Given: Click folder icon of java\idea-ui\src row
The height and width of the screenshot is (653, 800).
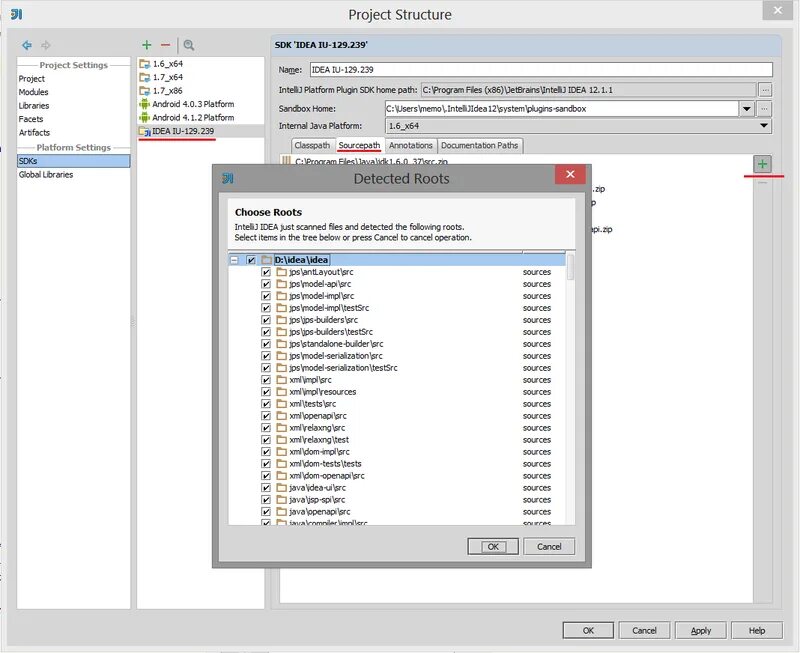Looking at the screenshot, I should pos(282,488).
